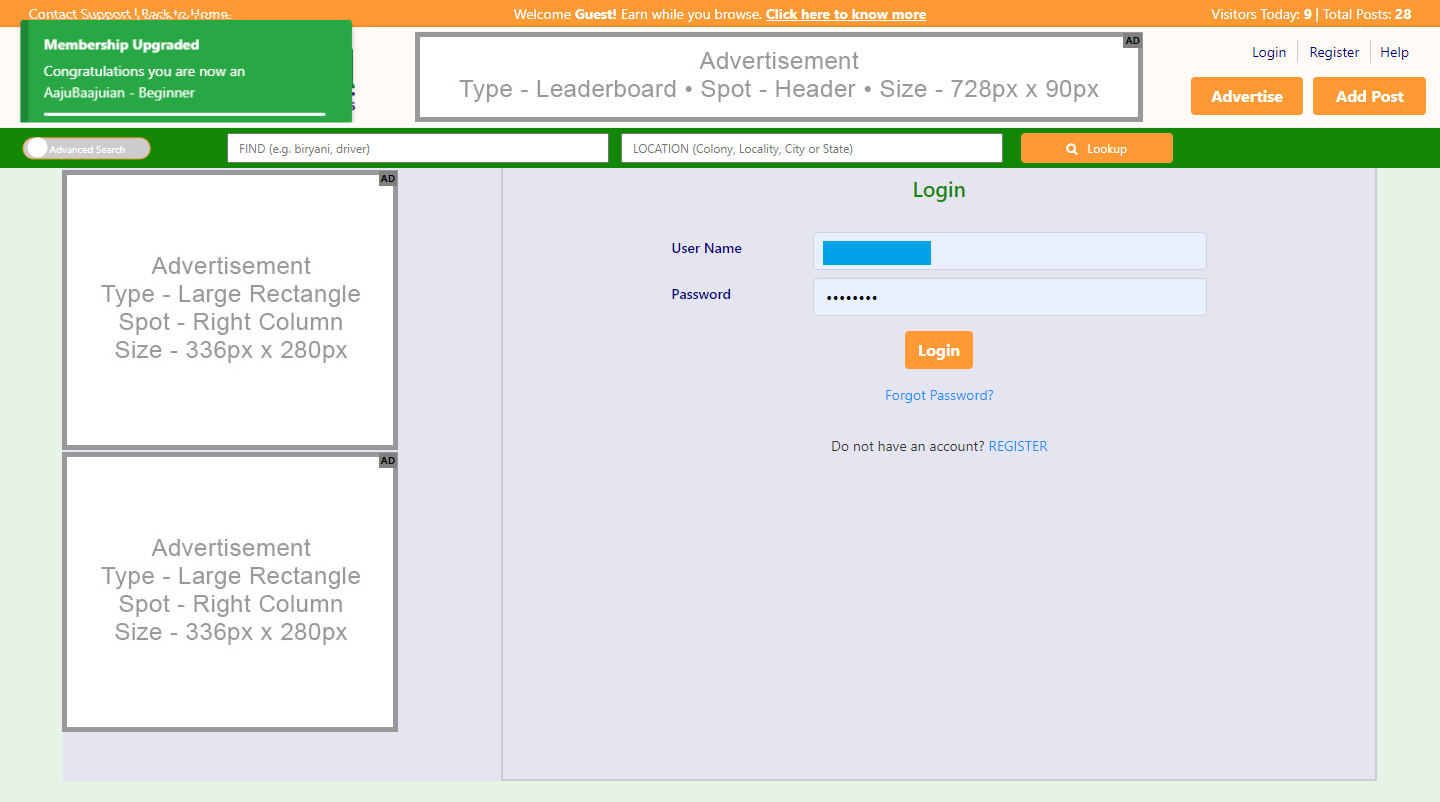Viewport: 1440px width, 802px height.
Task: Click the Forgot Password? link
Action: pyautogui.click(x=938, y=395)
